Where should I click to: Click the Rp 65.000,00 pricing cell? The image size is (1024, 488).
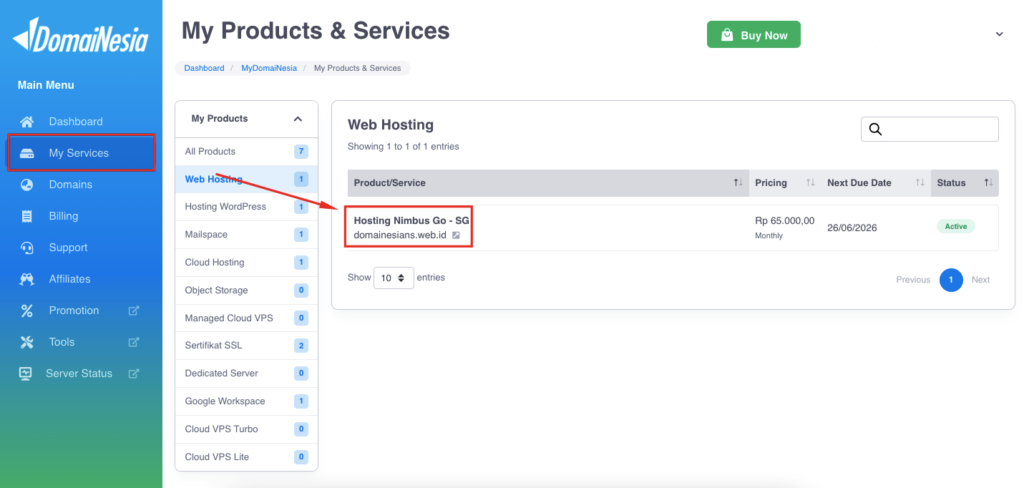[x=784, y=220]
